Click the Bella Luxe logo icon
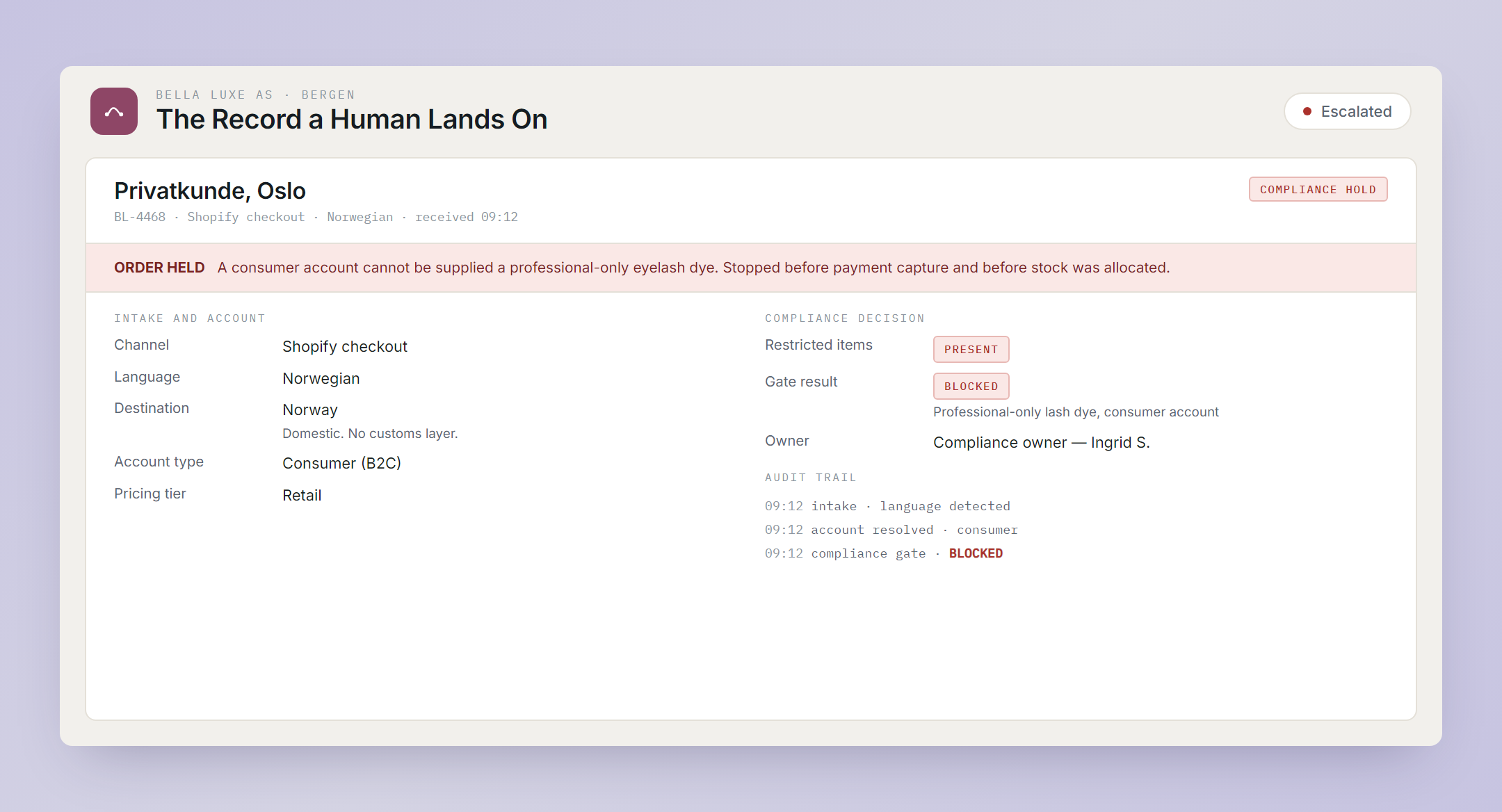1502x812 pixels. tap(114, 111)
